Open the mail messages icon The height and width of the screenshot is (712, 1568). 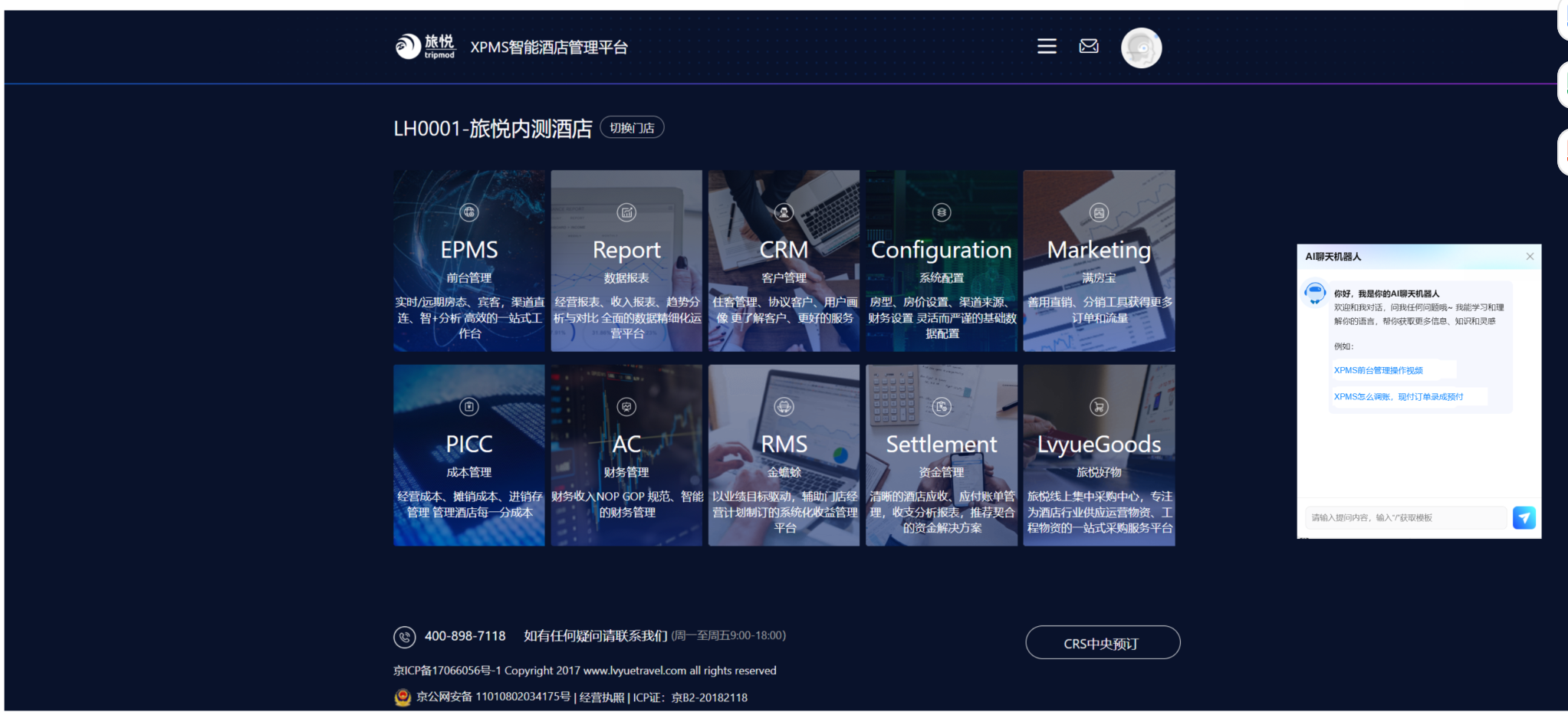pos(1089,47)
